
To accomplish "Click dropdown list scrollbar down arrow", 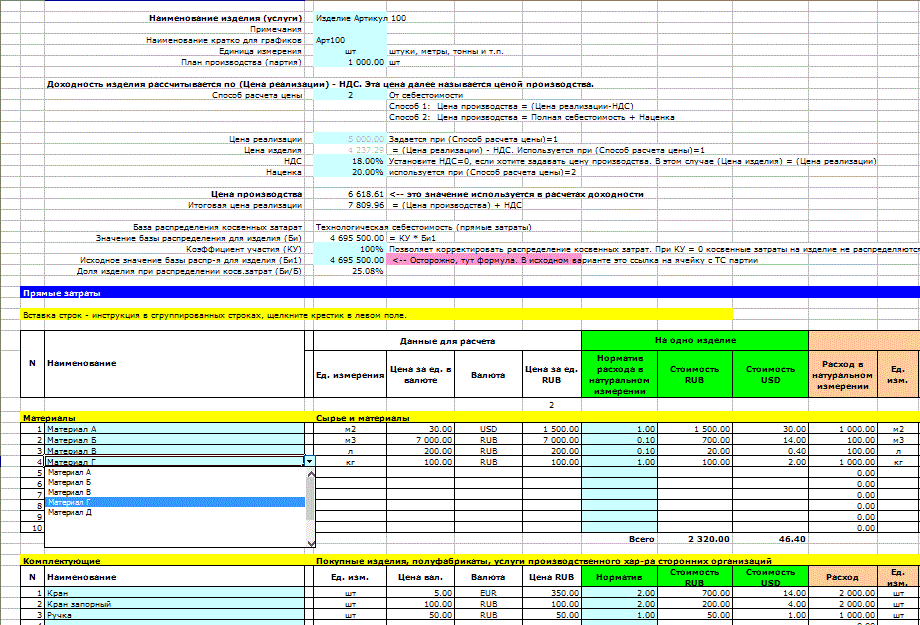I will [x=311, y=543].
